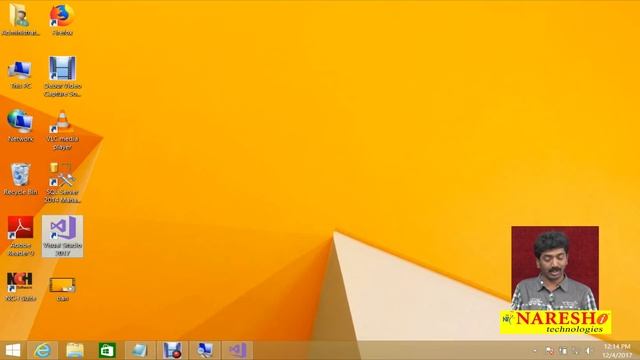640x360 pixels.
Task: Show hidden icons in the system tray
Action: (x=535, y=351)
